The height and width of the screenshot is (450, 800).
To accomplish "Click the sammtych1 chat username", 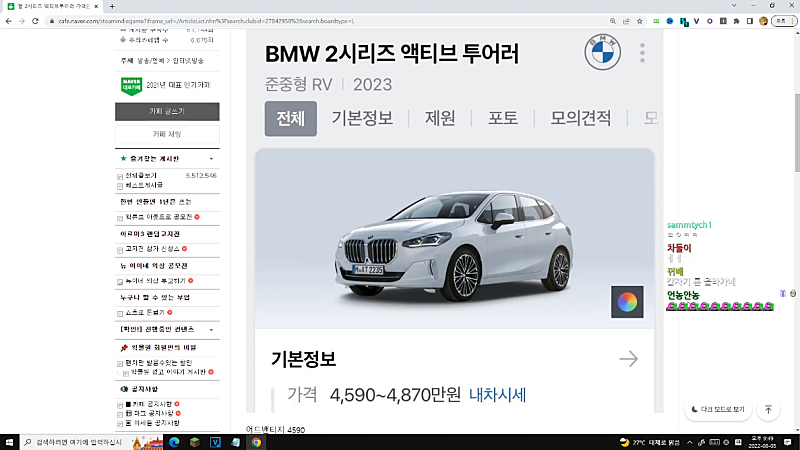I will [689, 224].
